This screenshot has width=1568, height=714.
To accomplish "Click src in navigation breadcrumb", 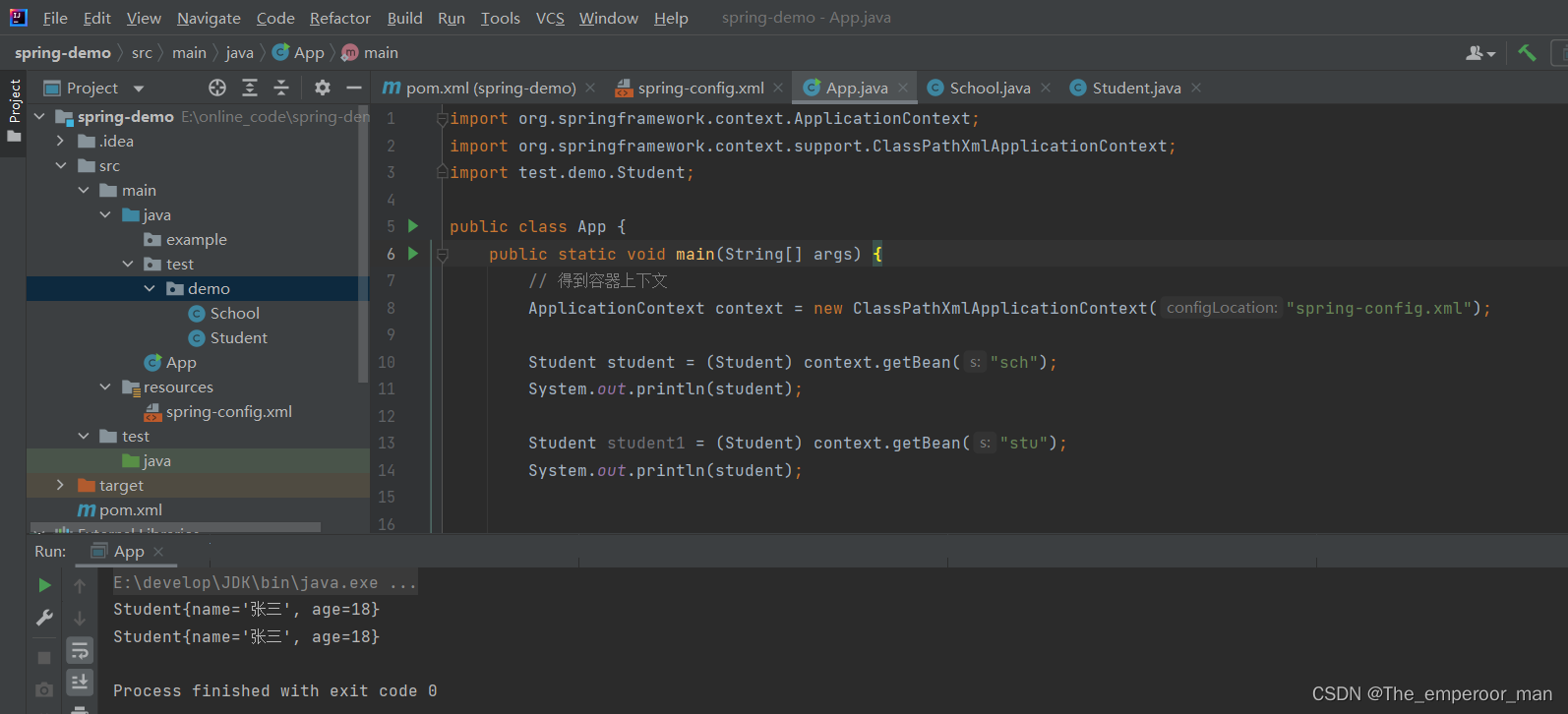I will [x=142, y=53].
